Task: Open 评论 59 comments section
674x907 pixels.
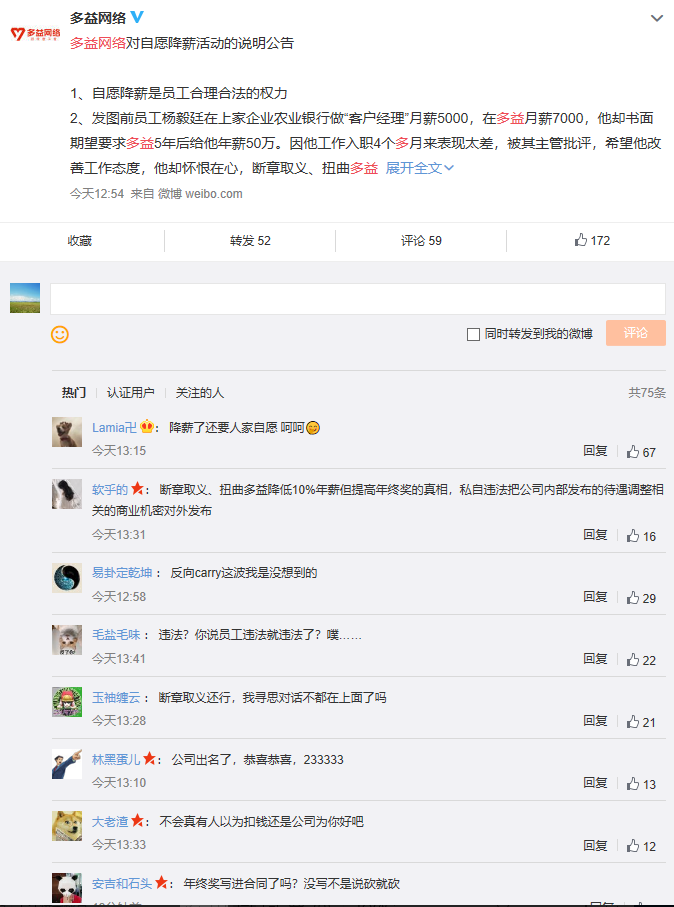Action: coord(421,241)
